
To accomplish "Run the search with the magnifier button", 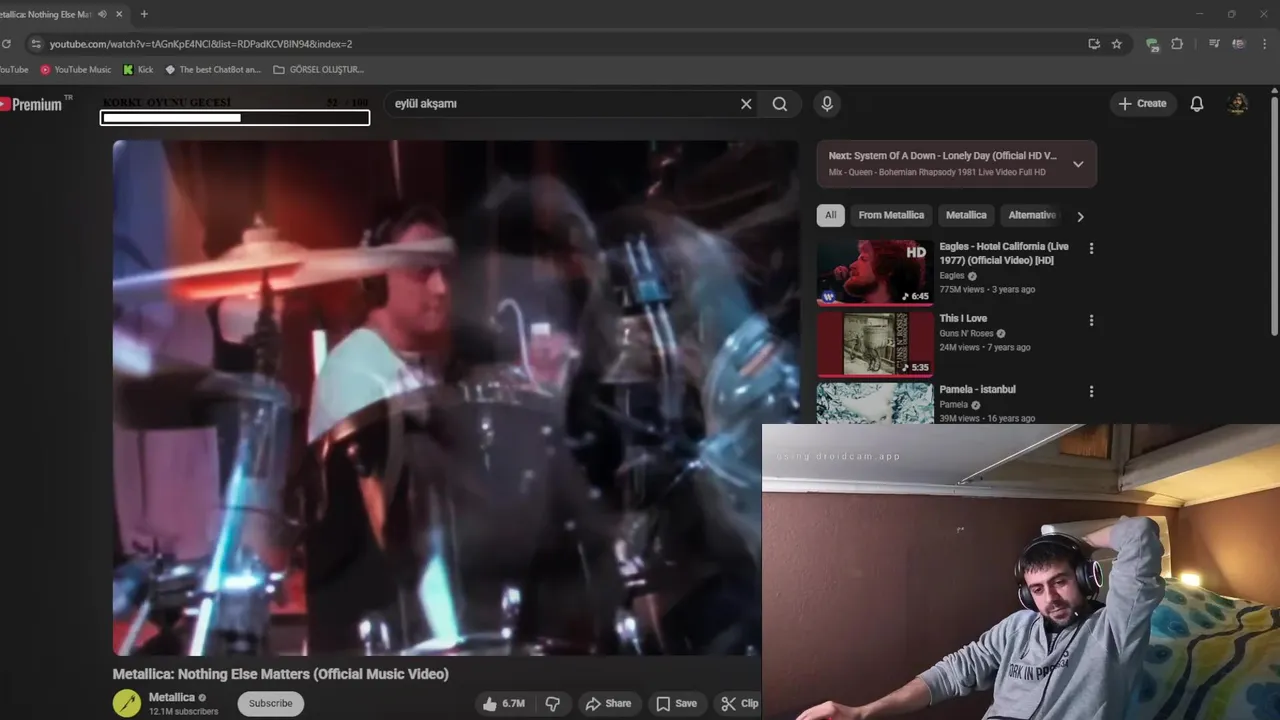I will [780, 104].
